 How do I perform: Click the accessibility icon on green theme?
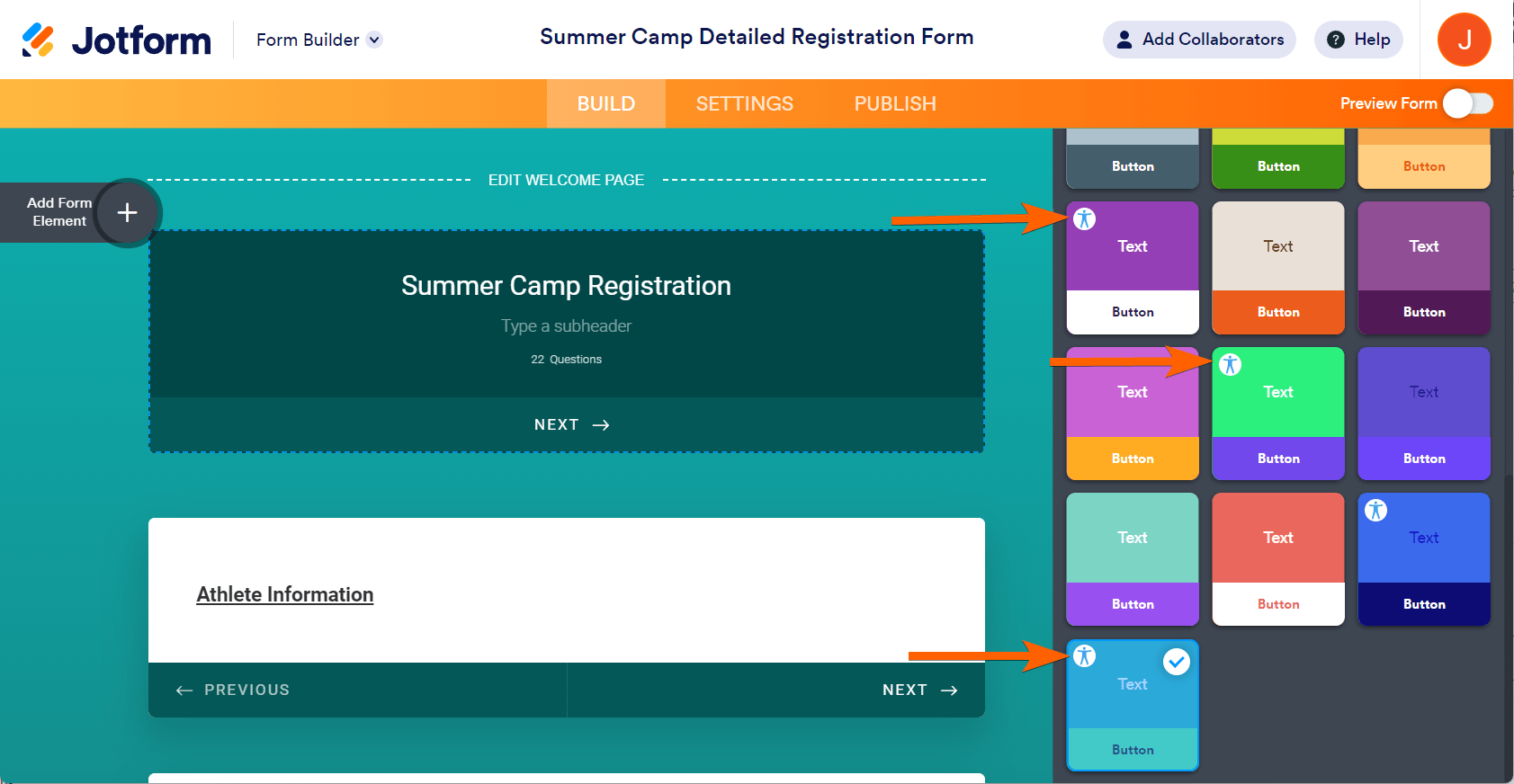coord(1231,364)
